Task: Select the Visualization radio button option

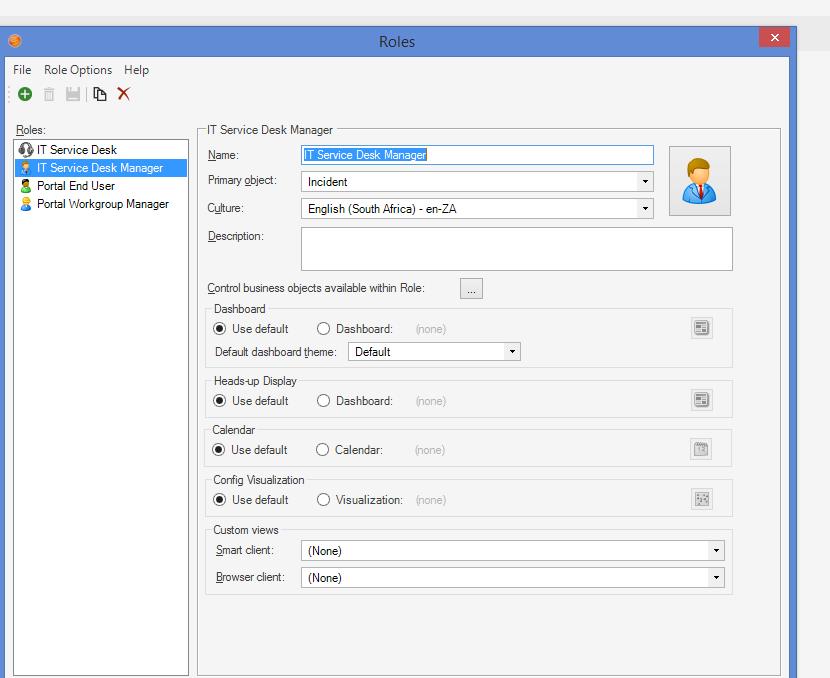Action: click(324, 500)
